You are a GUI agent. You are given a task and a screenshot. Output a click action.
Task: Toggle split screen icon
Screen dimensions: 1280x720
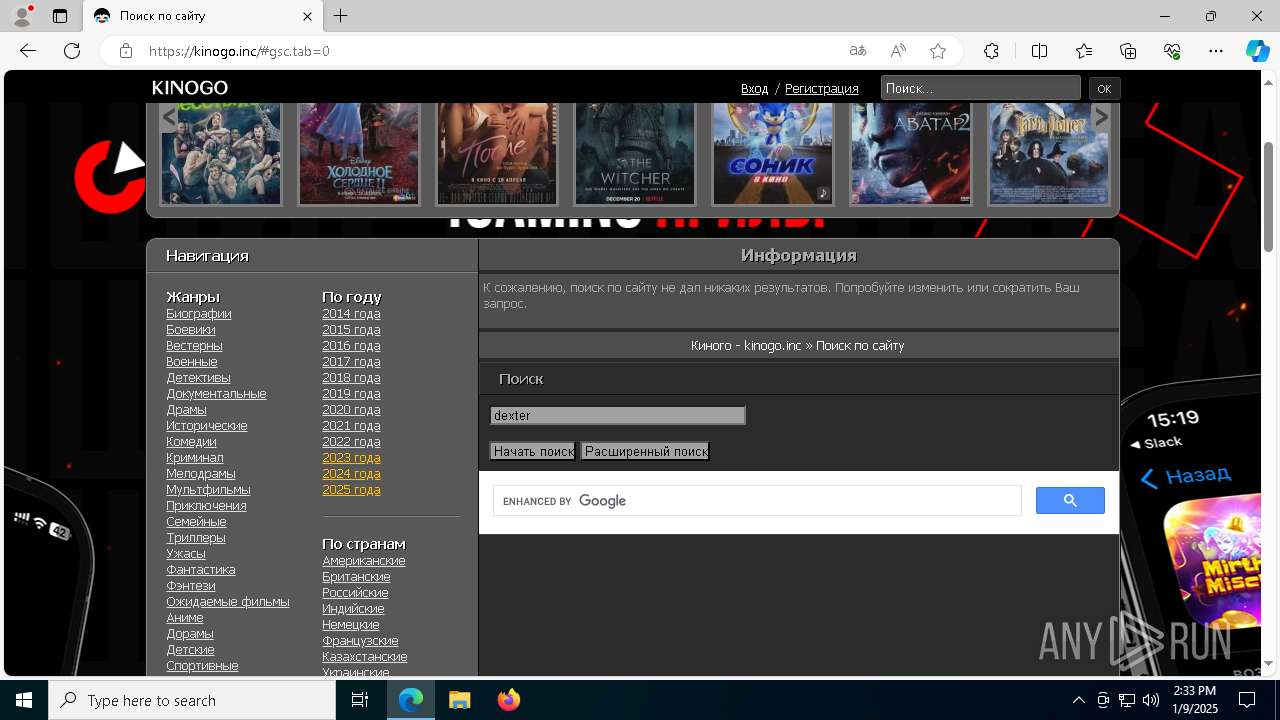click(1039, 51)
